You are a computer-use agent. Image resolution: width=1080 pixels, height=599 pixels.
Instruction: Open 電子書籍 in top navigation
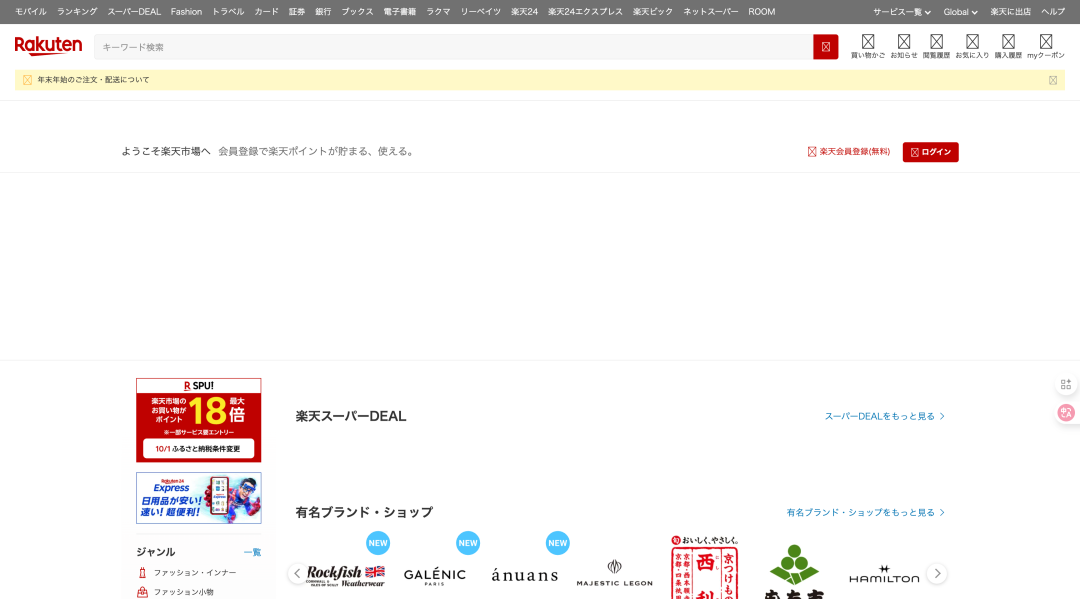[x=399, y=12]
